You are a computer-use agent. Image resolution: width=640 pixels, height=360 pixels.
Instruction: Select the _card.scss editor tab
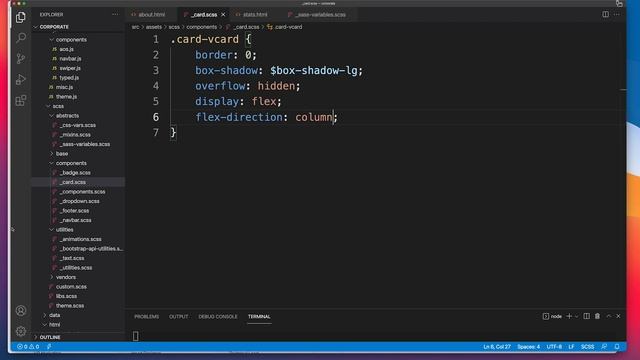pyautogui.click(x=204, y=15)
